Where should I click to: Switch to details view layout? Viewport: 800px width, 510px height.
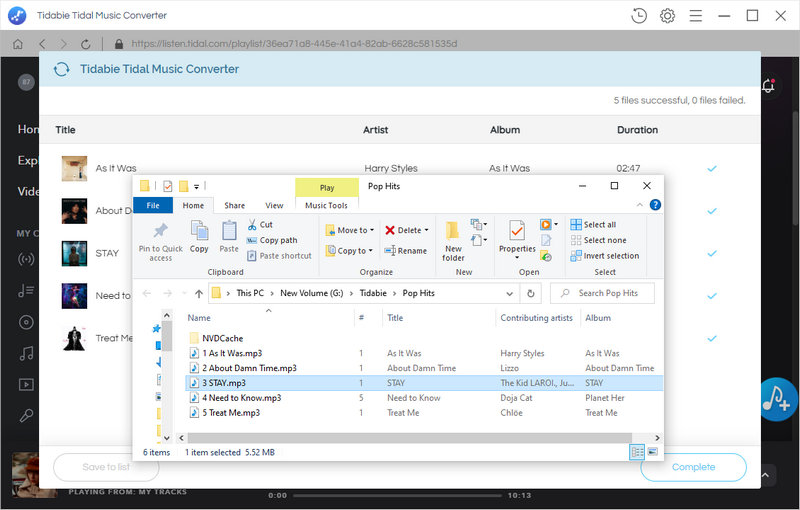tap(637, 452)
